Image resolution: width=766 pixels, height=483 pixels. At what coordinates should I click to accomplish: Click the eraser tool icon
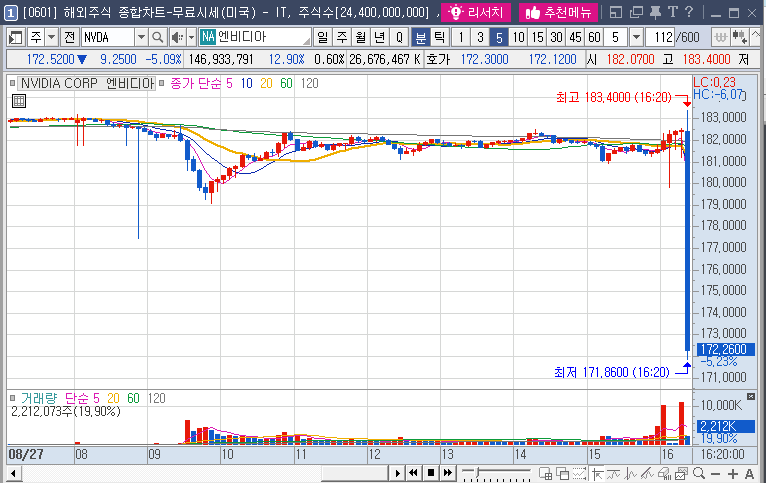(x=665, y=473)
